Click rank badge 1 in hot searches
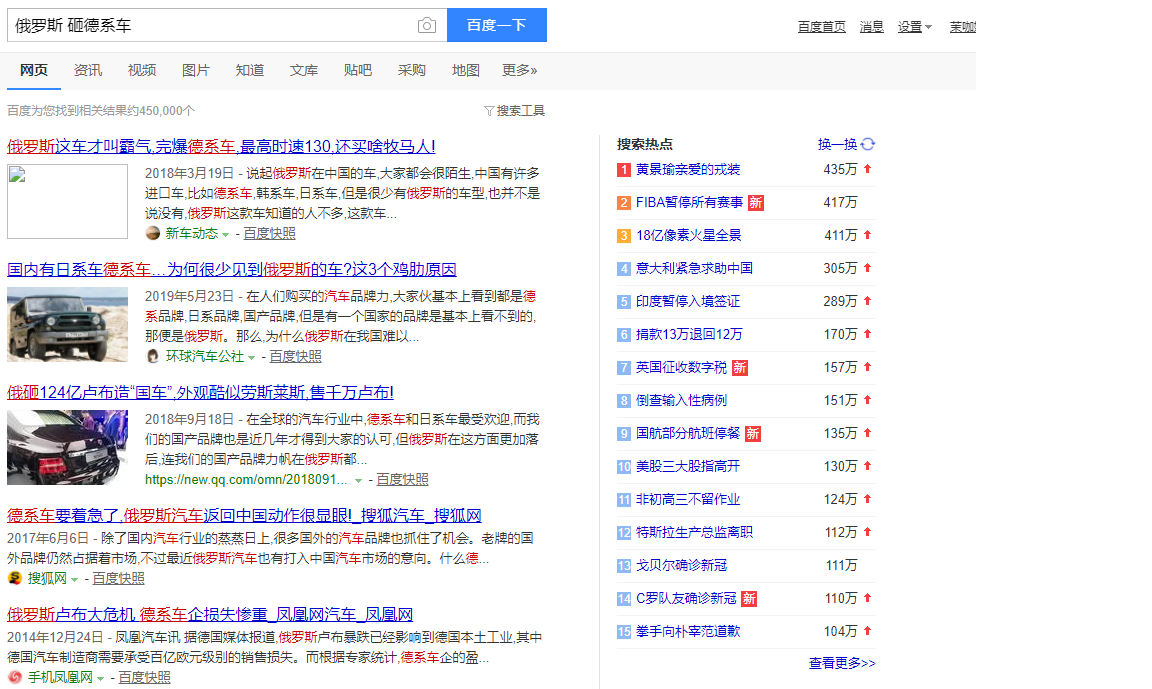This screenshot has height=689, width=1152. click(624, 170)
